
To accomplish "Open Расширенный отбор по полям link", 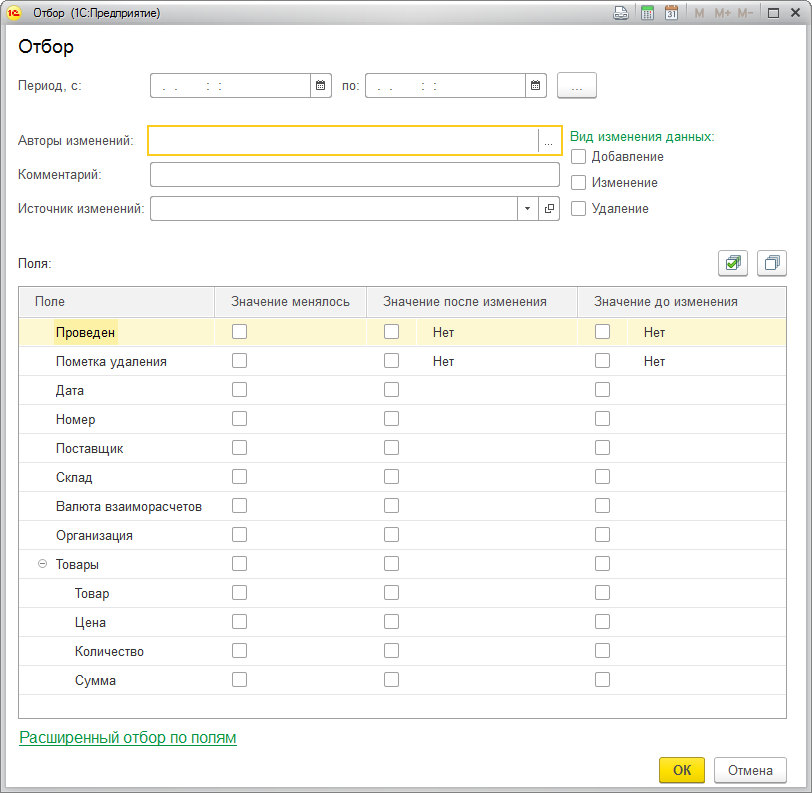I will click(128, 738).
